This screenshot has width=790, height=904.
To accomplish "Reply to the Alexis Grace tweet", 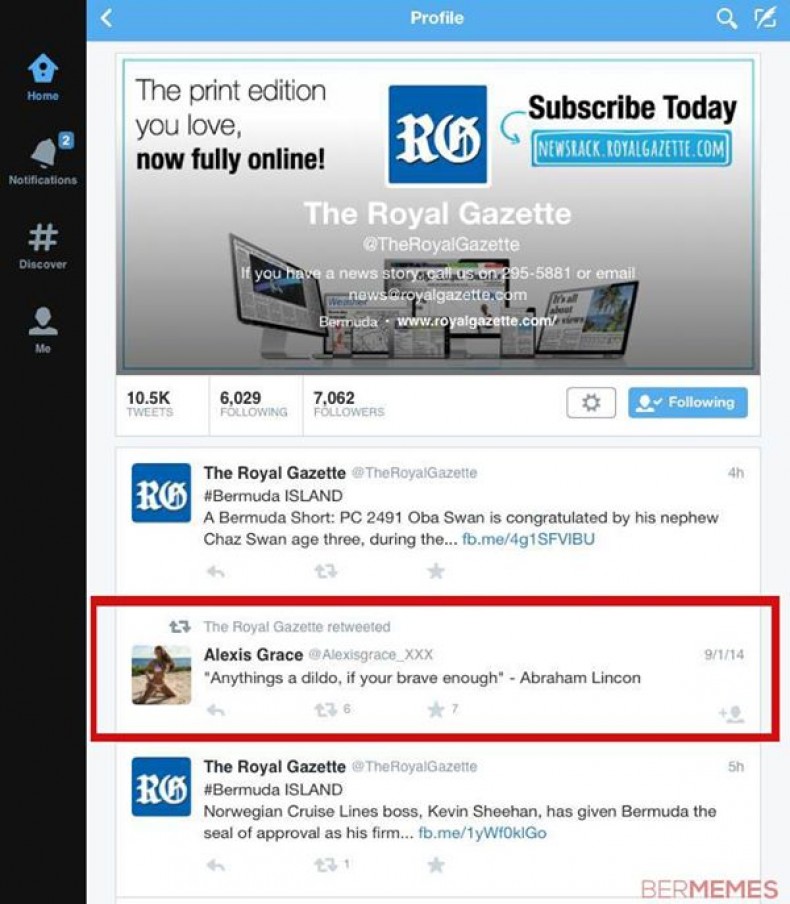I will (216, 710).
